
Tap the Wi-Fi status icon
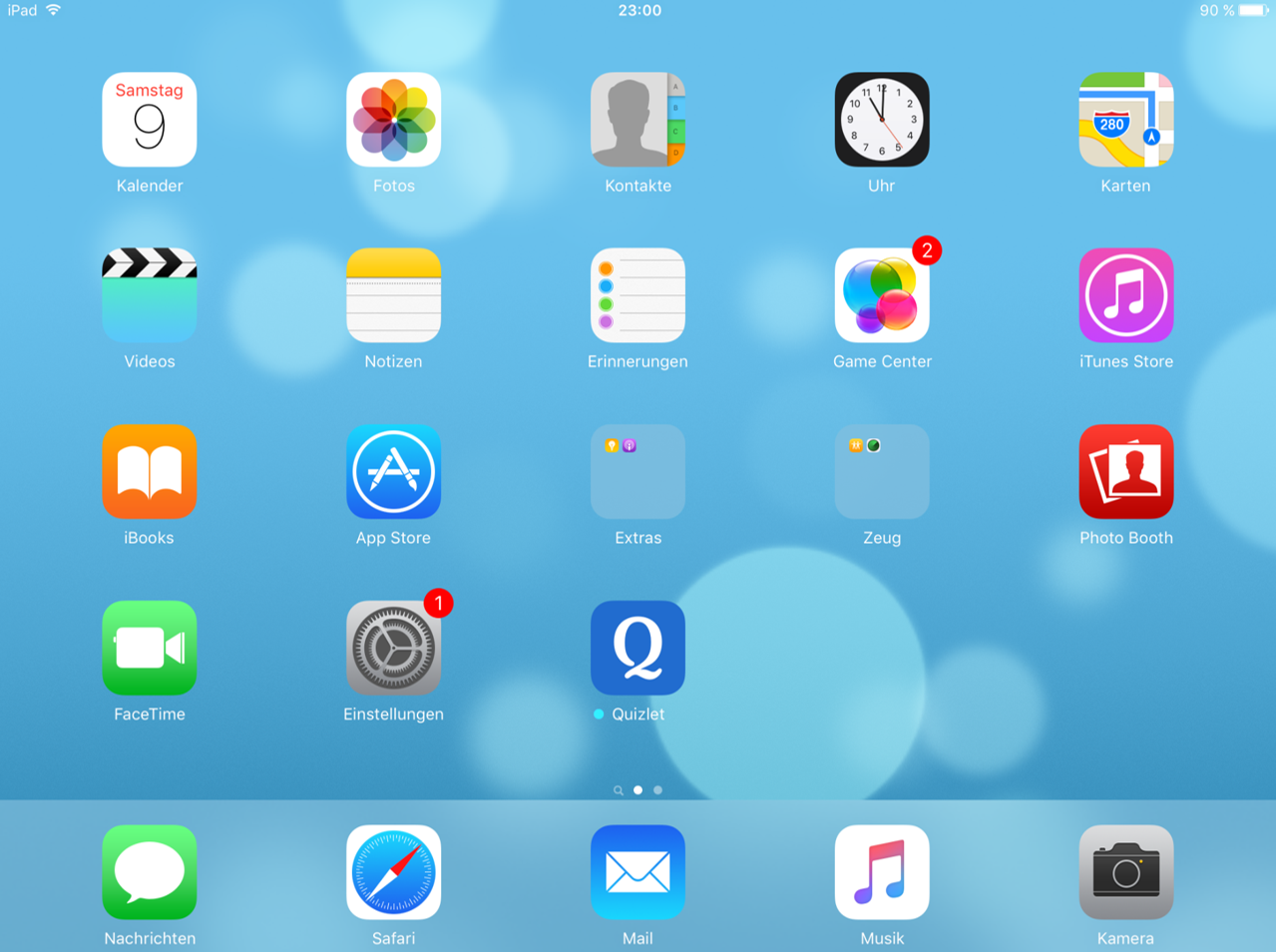pos(54,10)
